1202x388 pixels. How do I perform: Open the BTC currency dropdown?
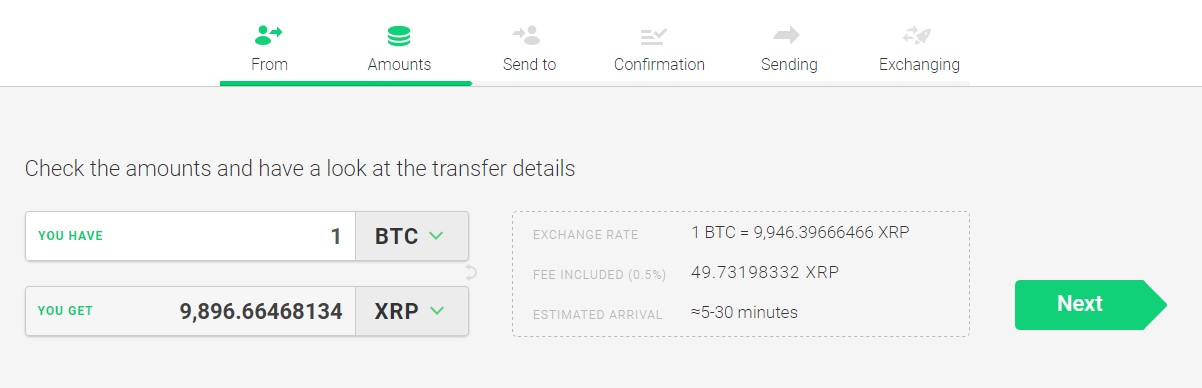tap(412, 237)
